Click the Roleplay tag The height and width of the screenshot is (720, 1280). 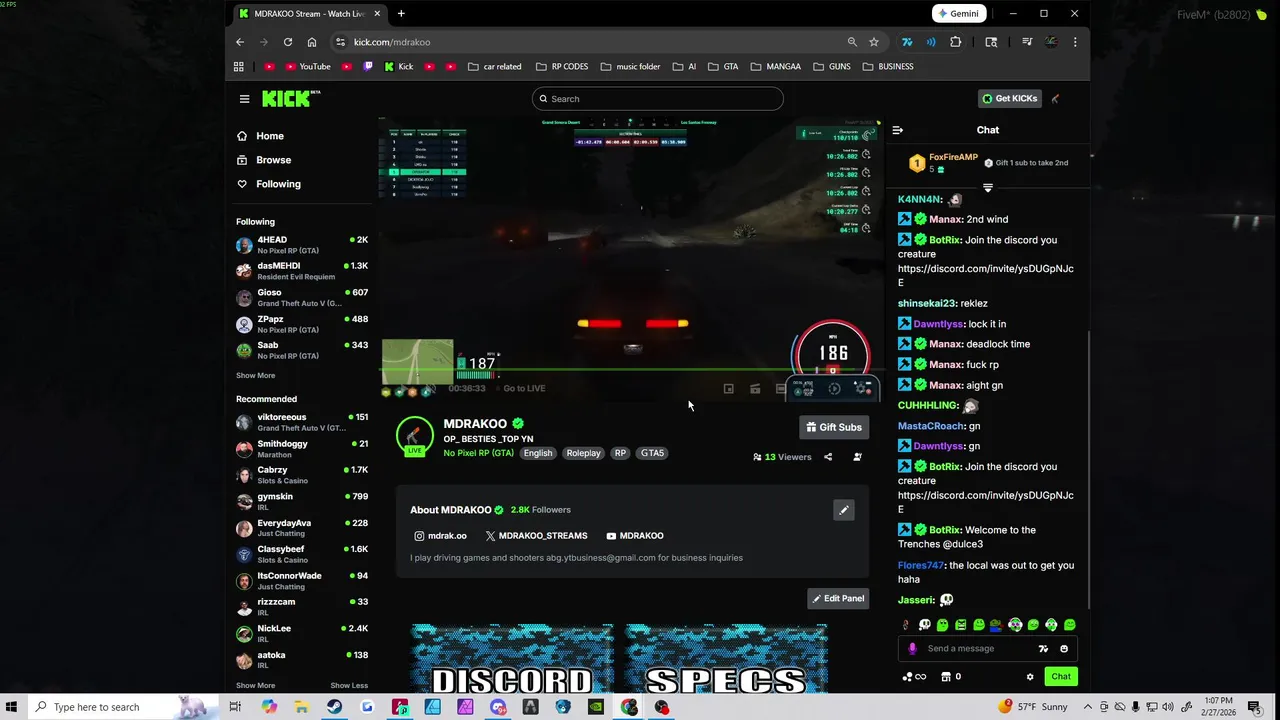coord(583,453)
